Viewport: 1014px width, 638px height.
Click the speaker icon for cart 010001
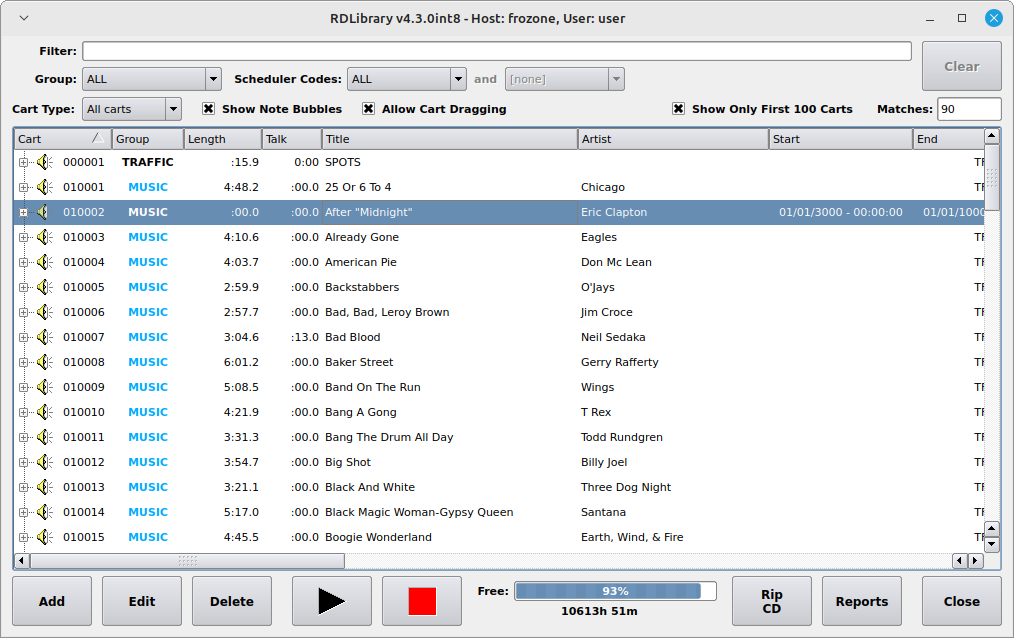click(45, 187)
